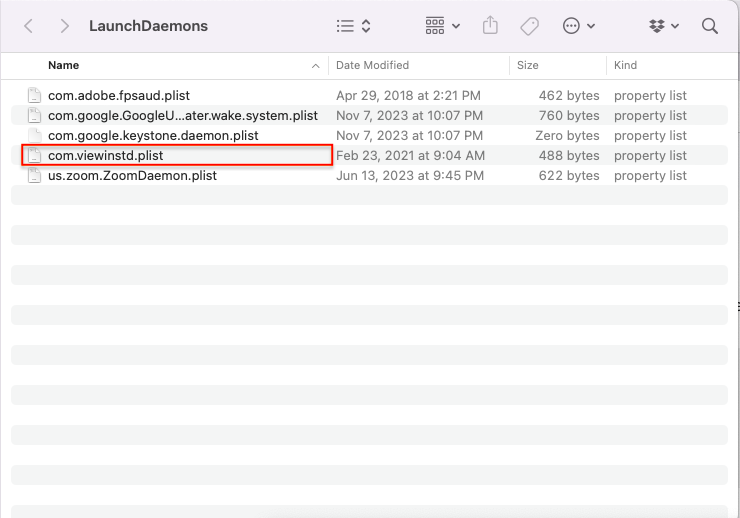740x518 pixels.
Task: Click the com.google.keystone.daemon.plist document icon
Action: point(34,135)
